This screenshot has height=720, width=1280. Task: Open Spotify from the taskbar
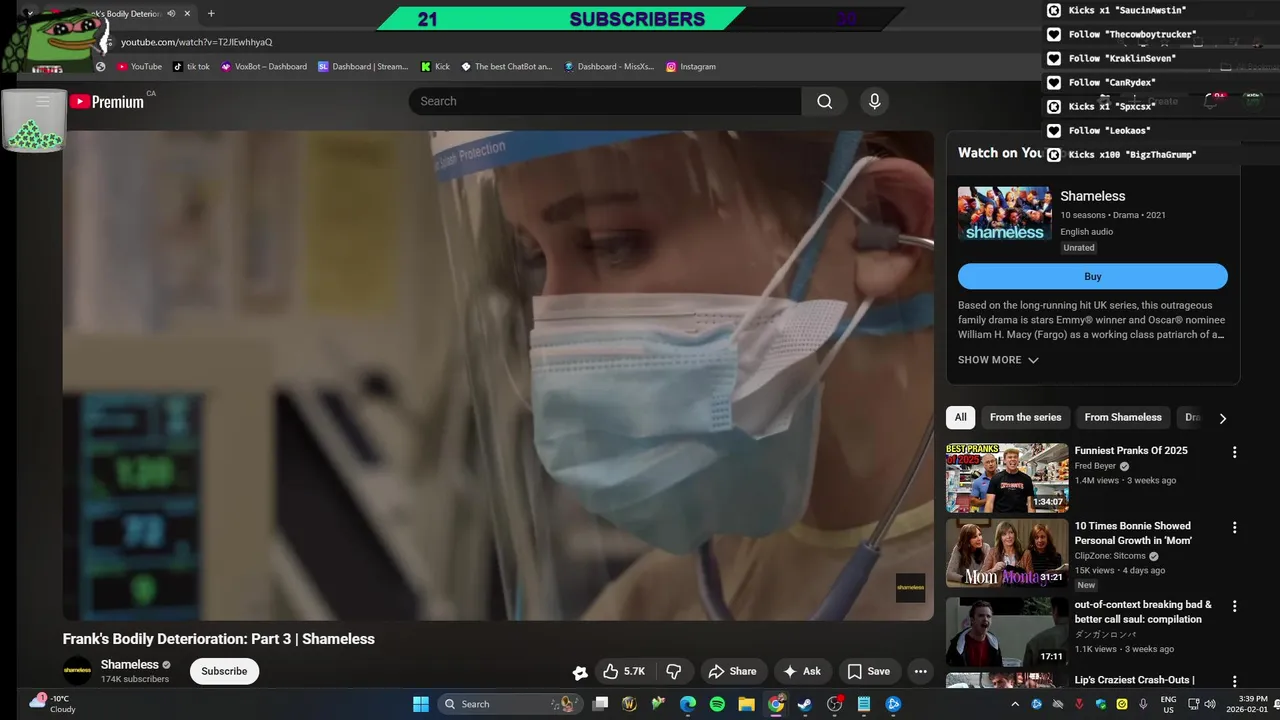pos(717,704)
